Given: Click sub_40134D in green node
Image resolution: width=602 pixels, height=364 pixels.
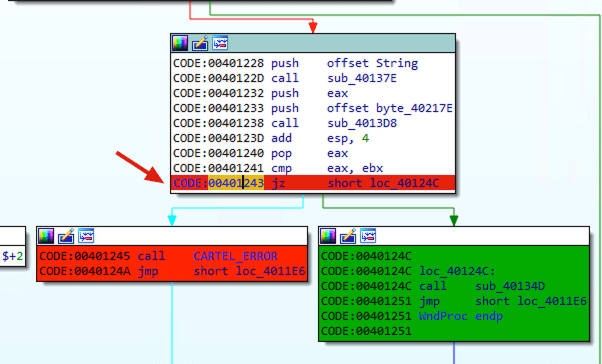Looking at the screenshot, I should 510,286.
